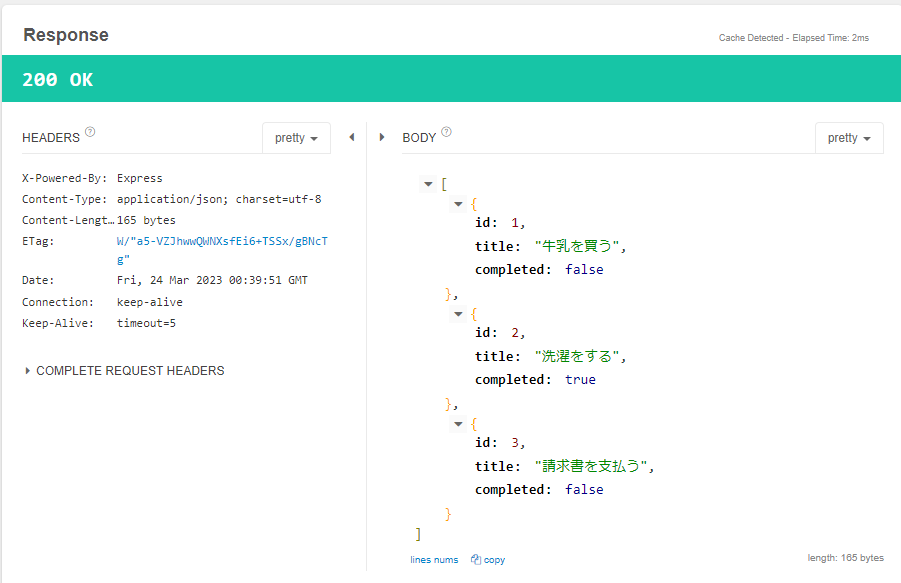Click the copy link under the response body

coord(492,559)
